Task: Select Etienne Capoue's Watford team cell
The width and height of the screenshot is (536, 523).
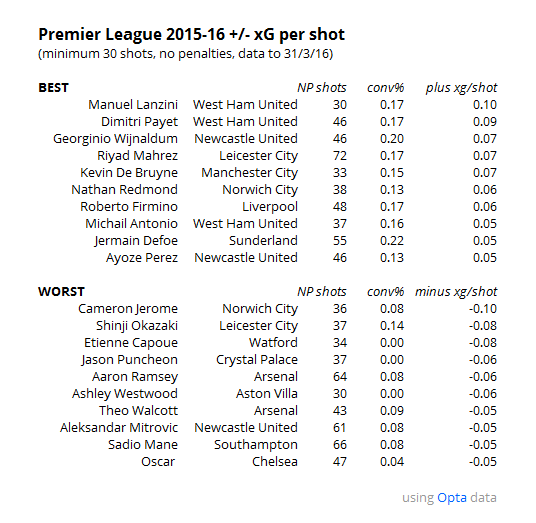Action: [273, 343]
